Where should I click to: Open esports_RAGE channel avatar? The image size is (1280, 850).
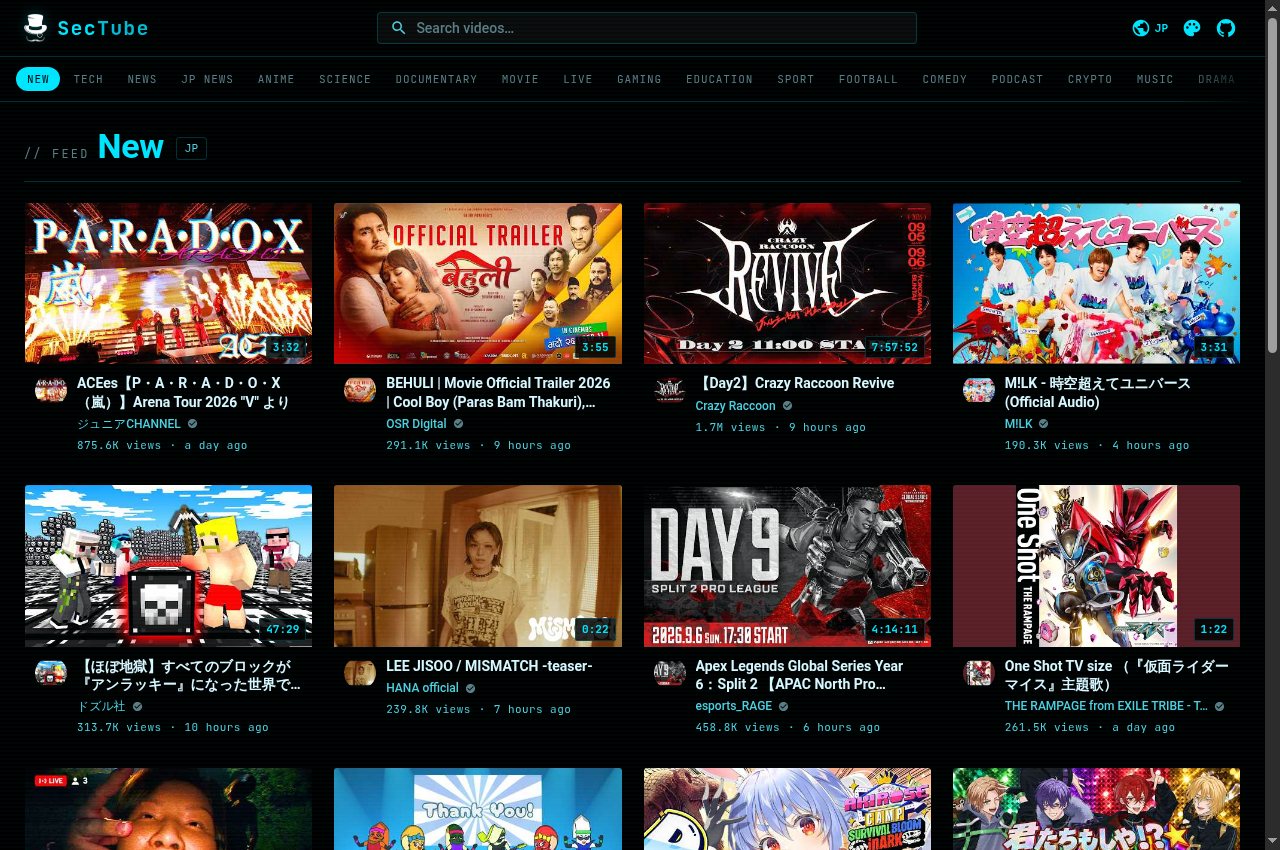[670, 673]
